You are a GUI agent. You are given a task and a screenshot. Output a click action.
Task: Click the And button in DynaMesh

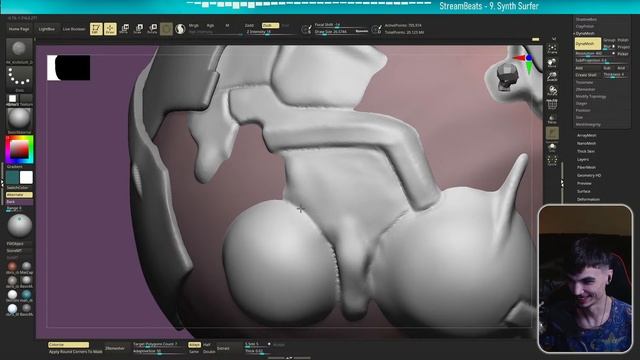click(621, 68)
